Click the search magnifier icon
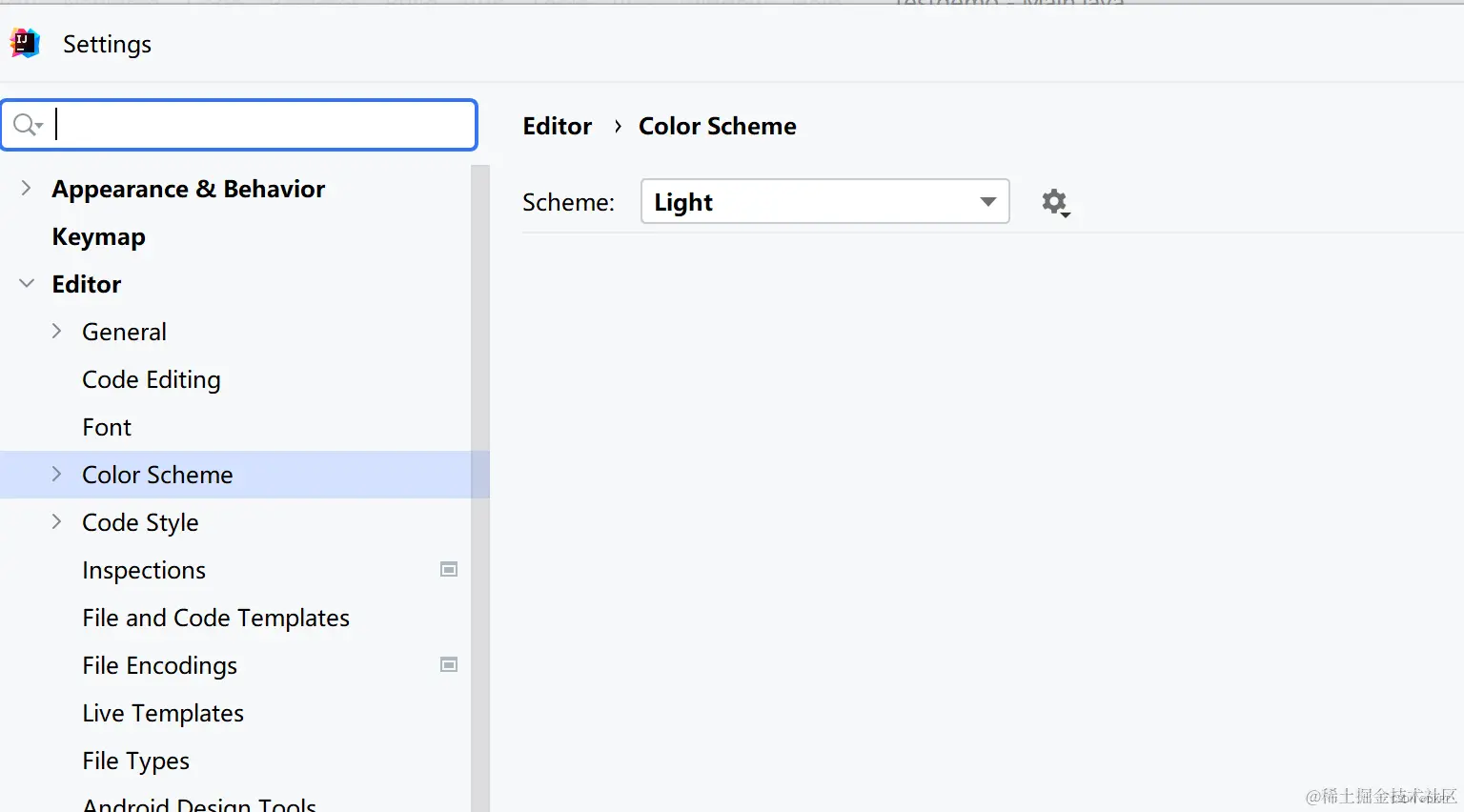Screen dimensions: 1464x812 [x=26, y=125]
